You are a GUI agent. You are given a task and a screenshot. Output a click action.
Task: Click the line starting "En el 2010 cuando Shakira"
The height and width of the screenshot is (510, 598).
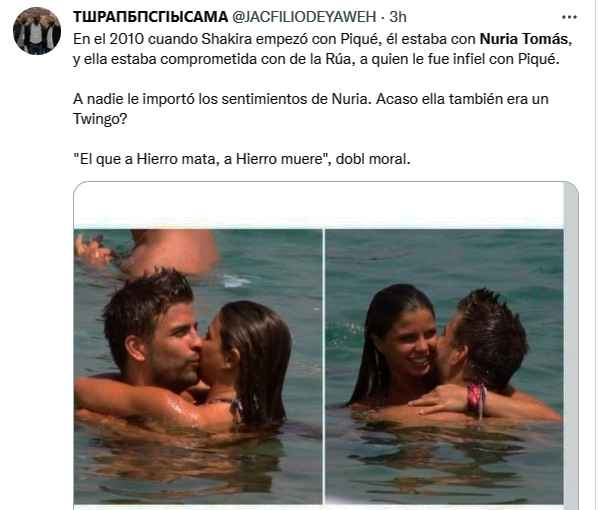pyautogui.click(x=323, y=39)
